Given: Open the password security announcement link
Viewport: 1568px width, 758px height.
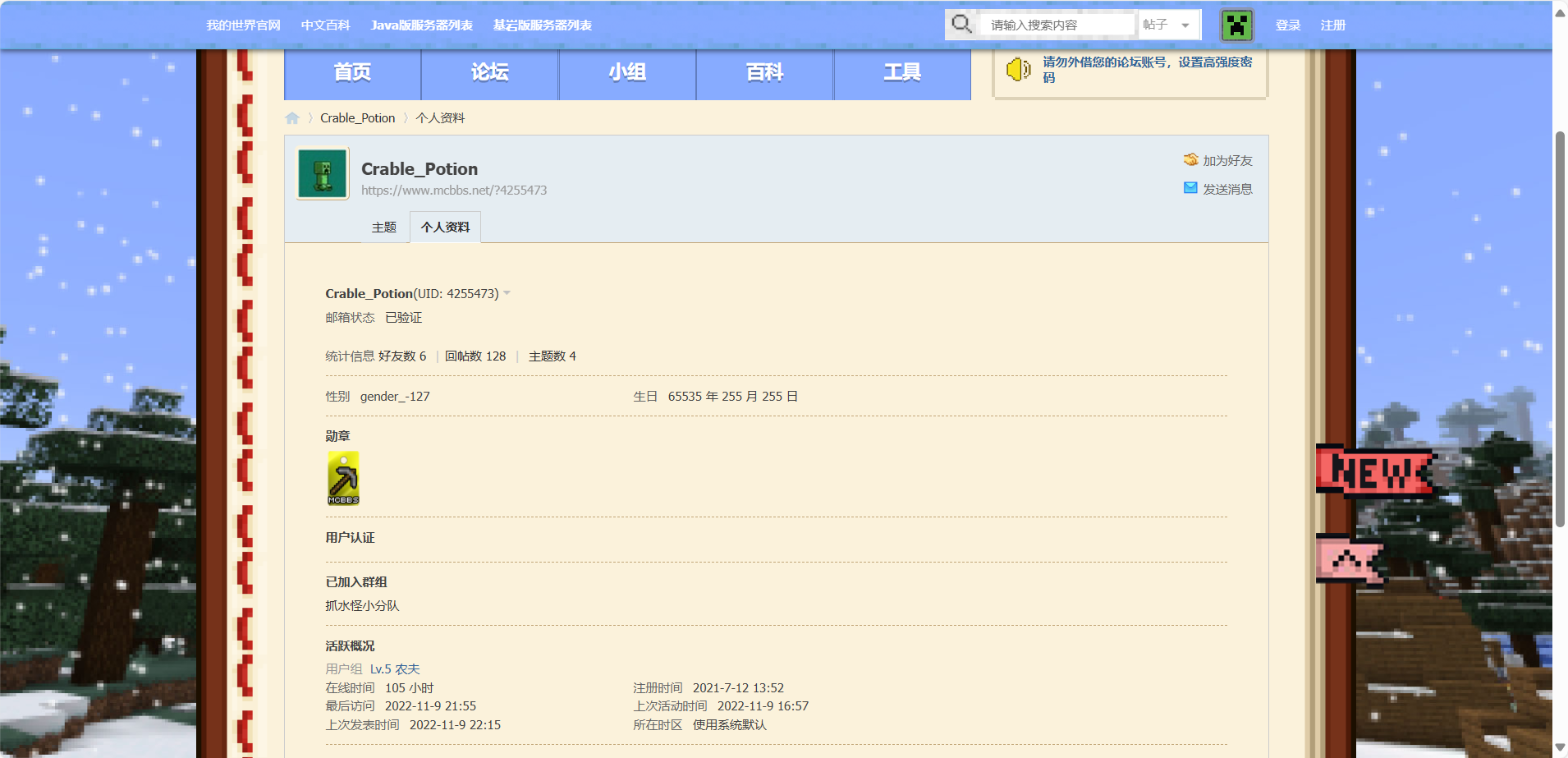Looking at the screenshot, I should coord(1147,70).
